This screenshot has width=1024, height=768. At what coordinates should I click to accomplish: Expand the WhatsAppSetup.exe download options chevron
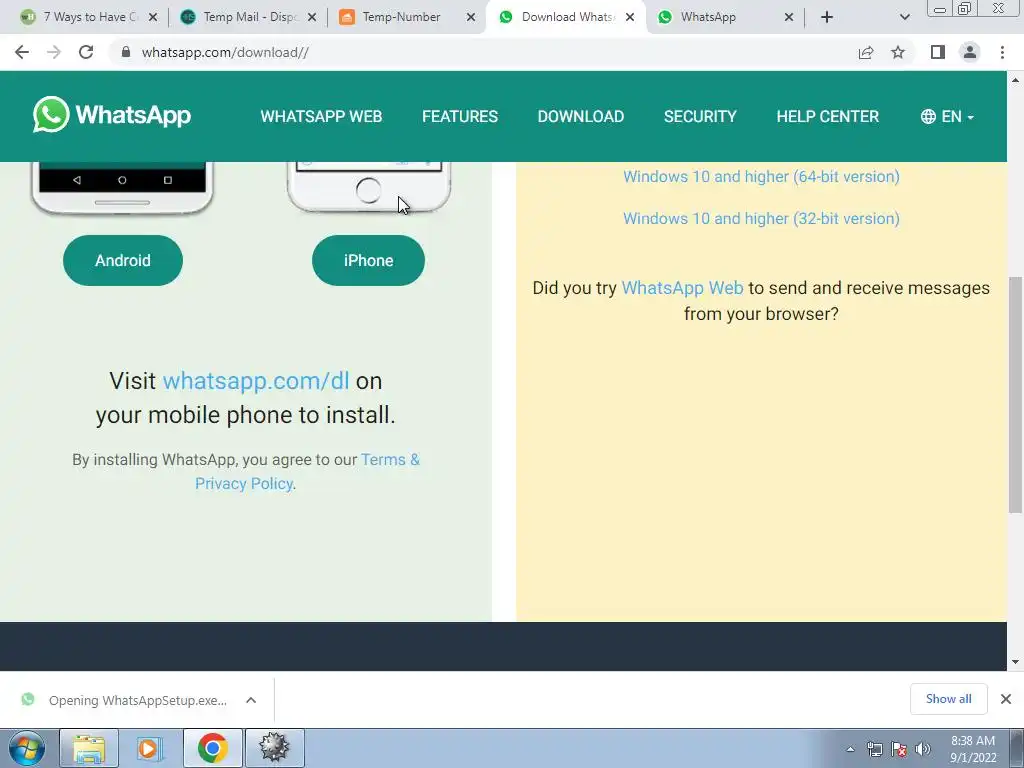pyautogui.click(x=251, y=700)
